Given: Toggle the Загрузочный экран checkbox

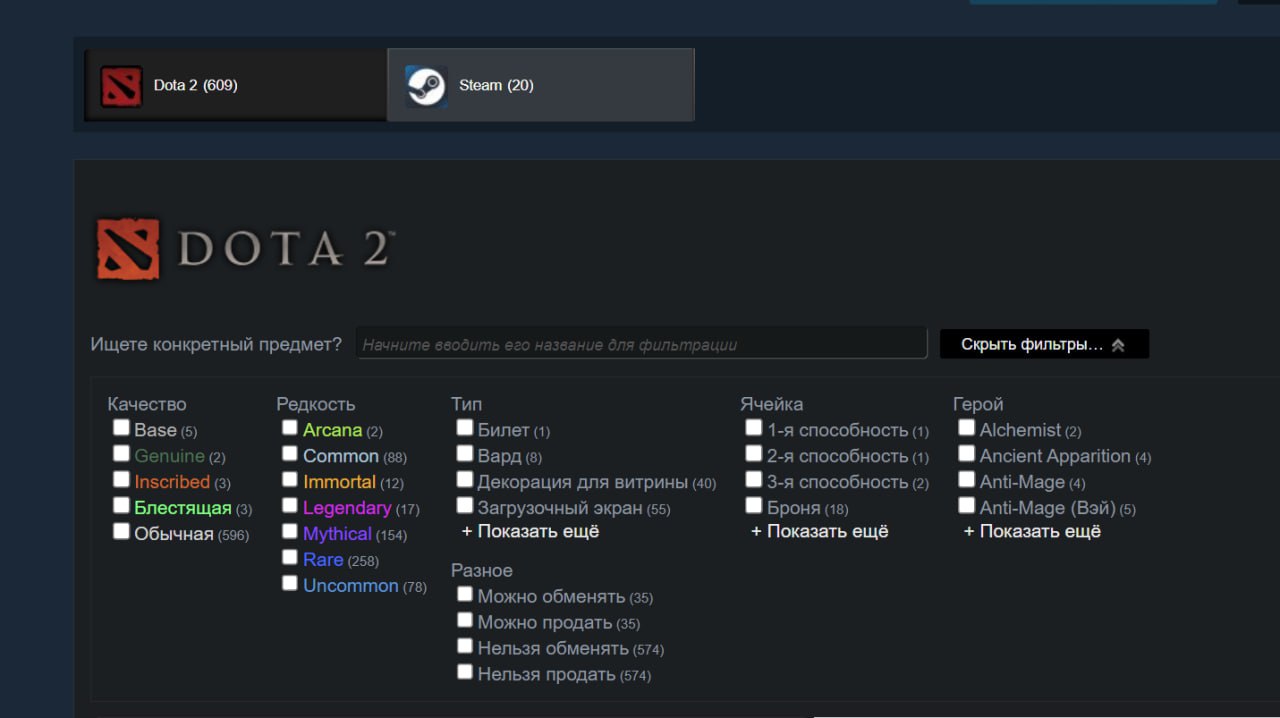Looking at the screenshot, I should [464, 505].
